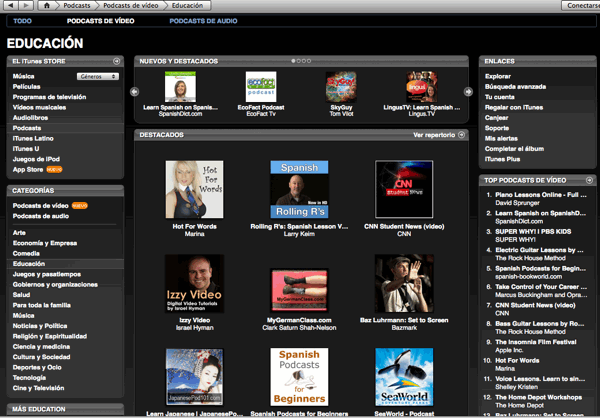Open Spanish Podcasts for Beginners cover
The width and height of the screenshot is (600, 418).
(x=299, y=377)
